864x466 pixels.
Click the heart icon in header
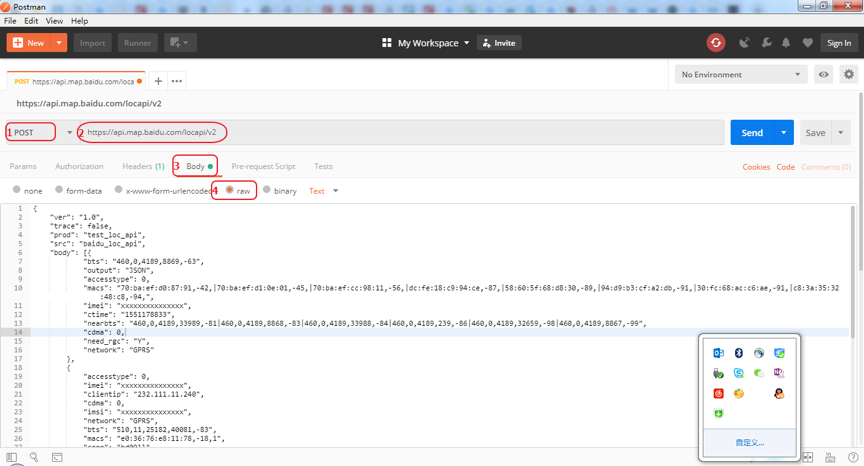(x=807, y=43)
